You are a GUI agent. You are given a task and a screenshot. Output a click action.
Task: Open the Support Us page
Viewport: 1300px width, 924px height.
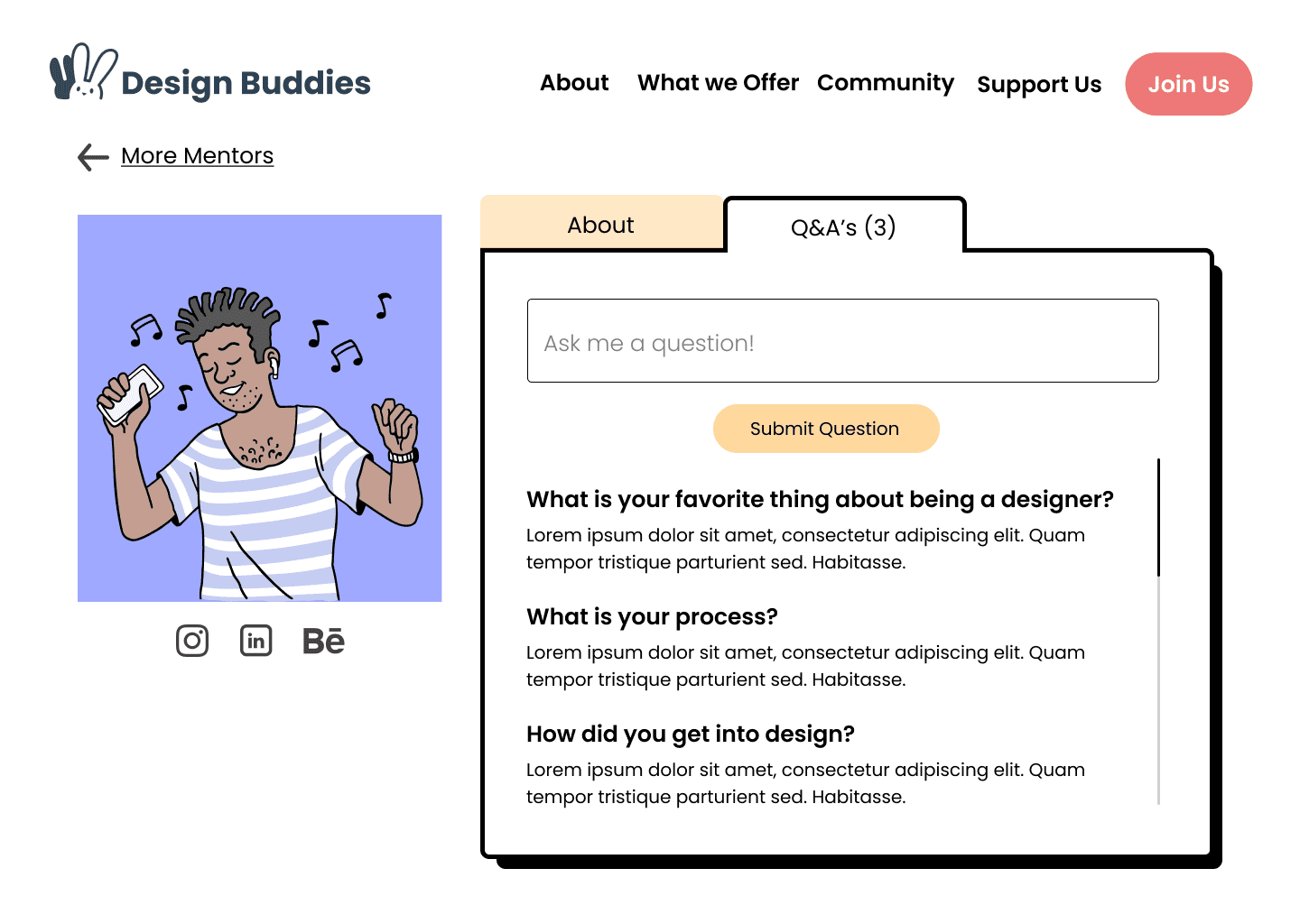(x=1039, y=85)
